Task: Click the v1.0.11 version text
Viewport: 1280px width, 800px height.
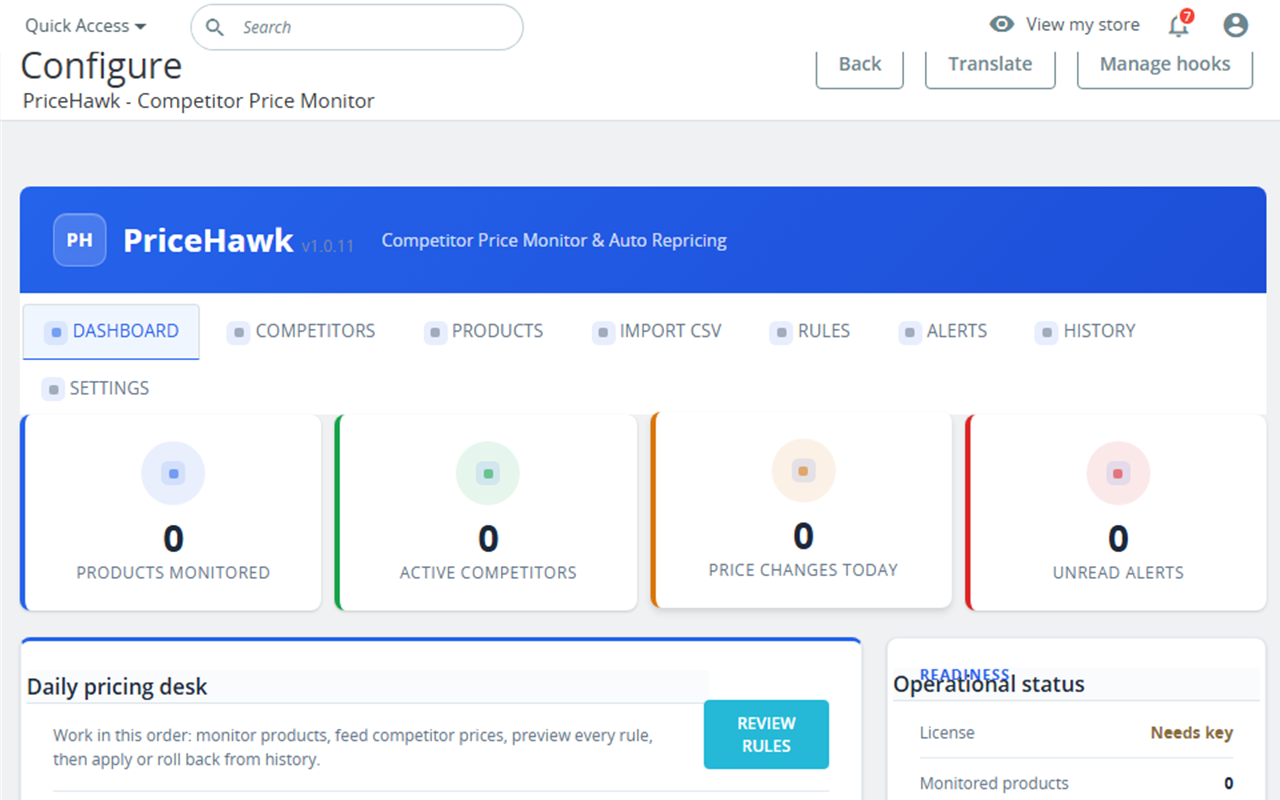Action: (328, 246)
